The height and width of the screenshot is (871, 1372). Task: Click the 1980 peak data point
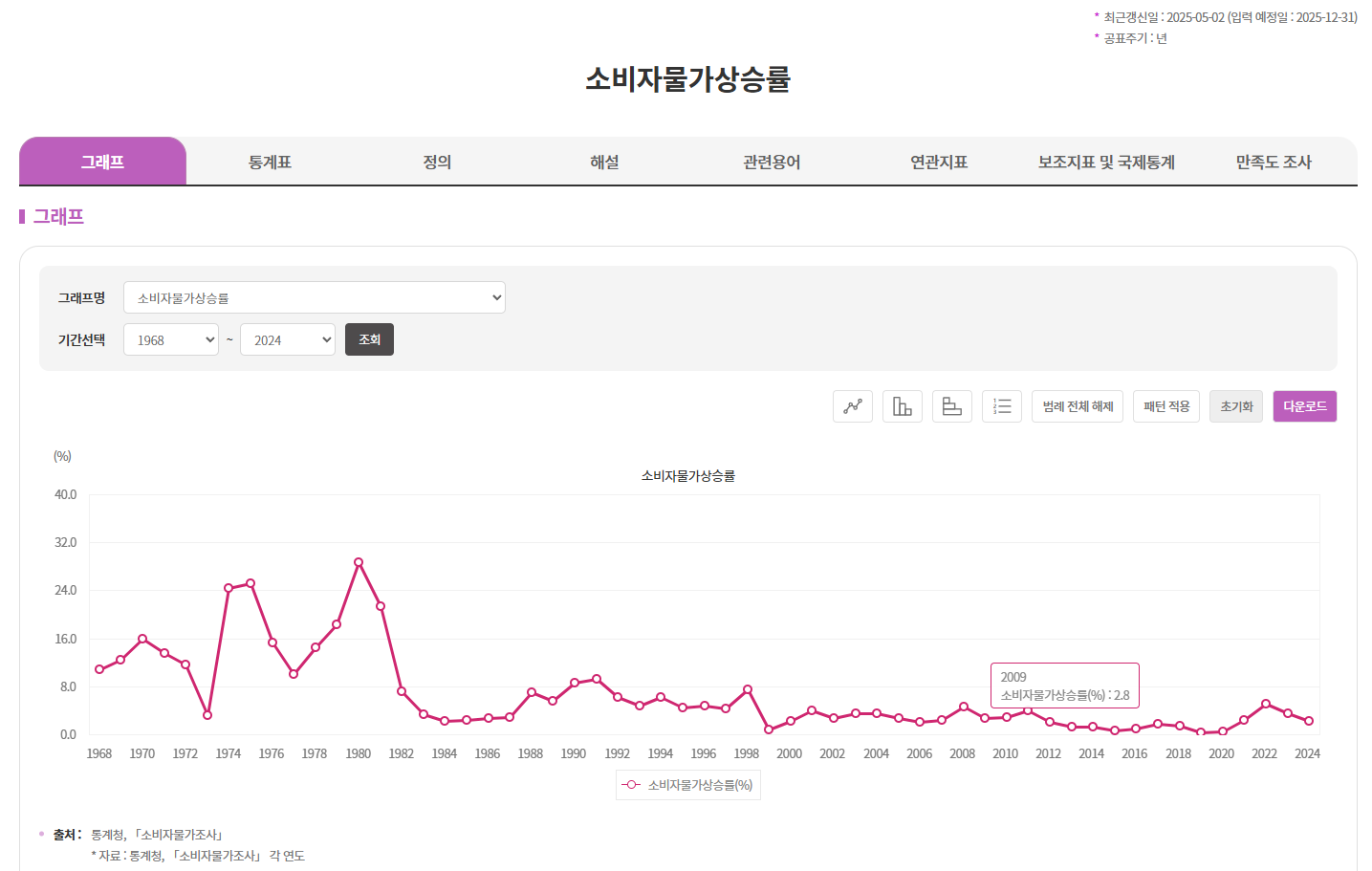point(359,562)
